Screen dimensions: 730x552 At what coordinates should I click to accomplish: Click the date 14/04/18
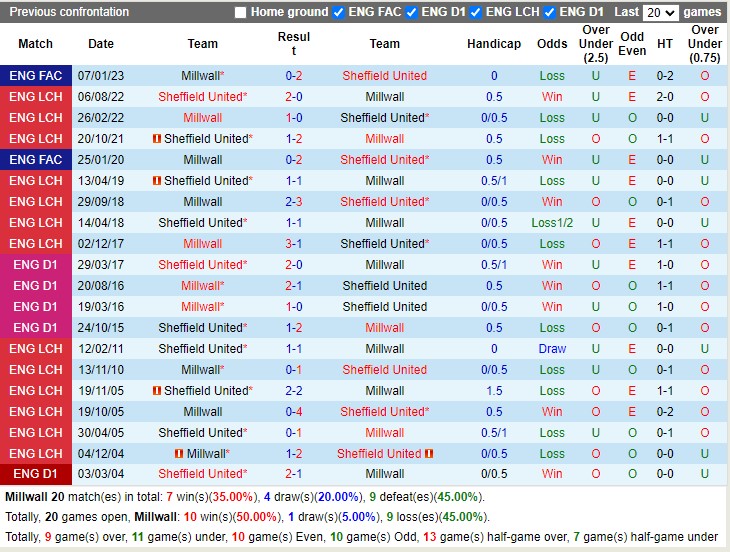point(101,223)
